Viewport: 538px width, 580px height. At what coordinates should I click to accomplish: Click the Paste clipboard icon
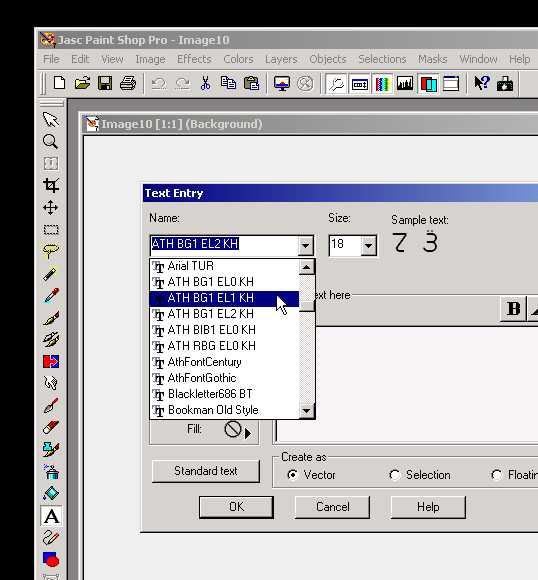[251, 83]
